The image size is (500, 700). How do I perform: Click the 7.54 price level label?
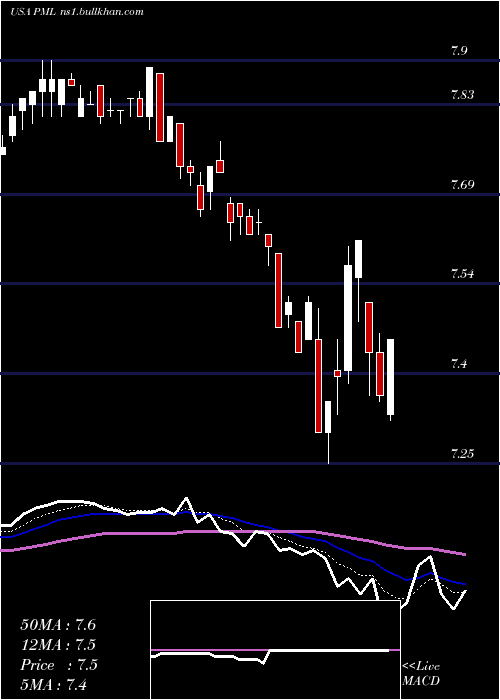[462, 274]
